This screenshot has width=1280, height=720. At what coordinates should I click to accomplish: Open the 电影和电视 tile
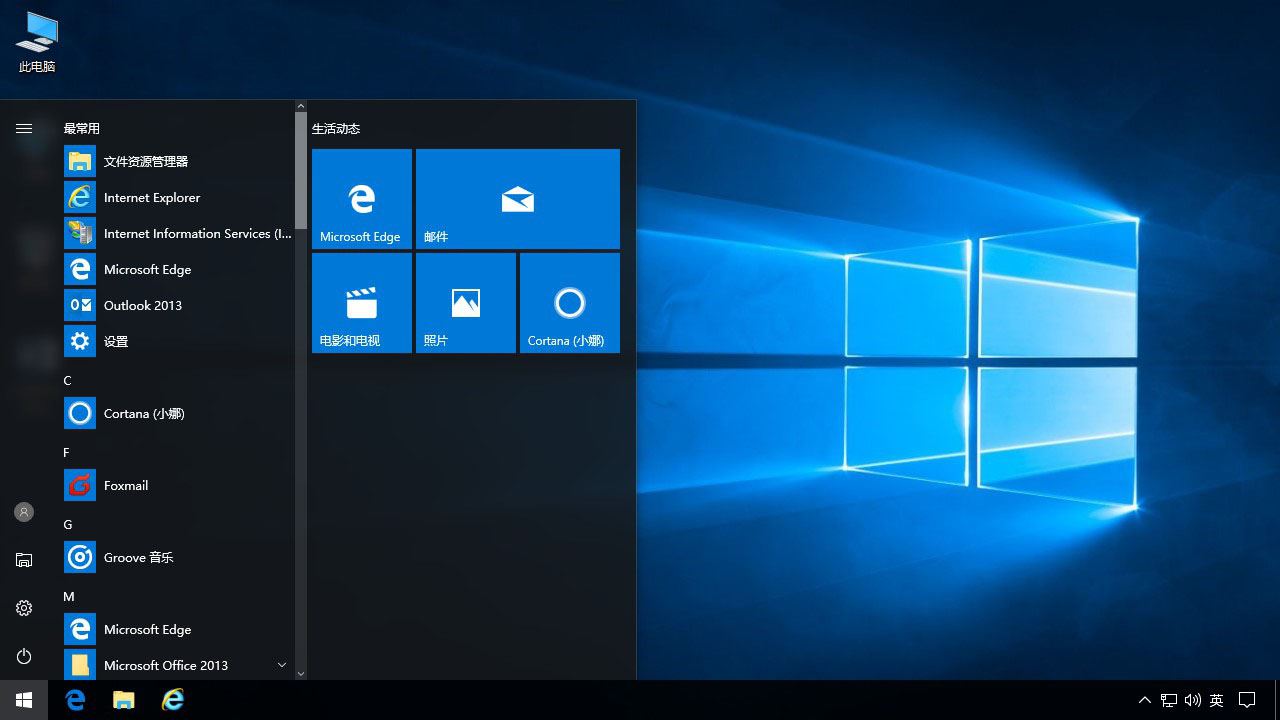[x=362, y=303]
